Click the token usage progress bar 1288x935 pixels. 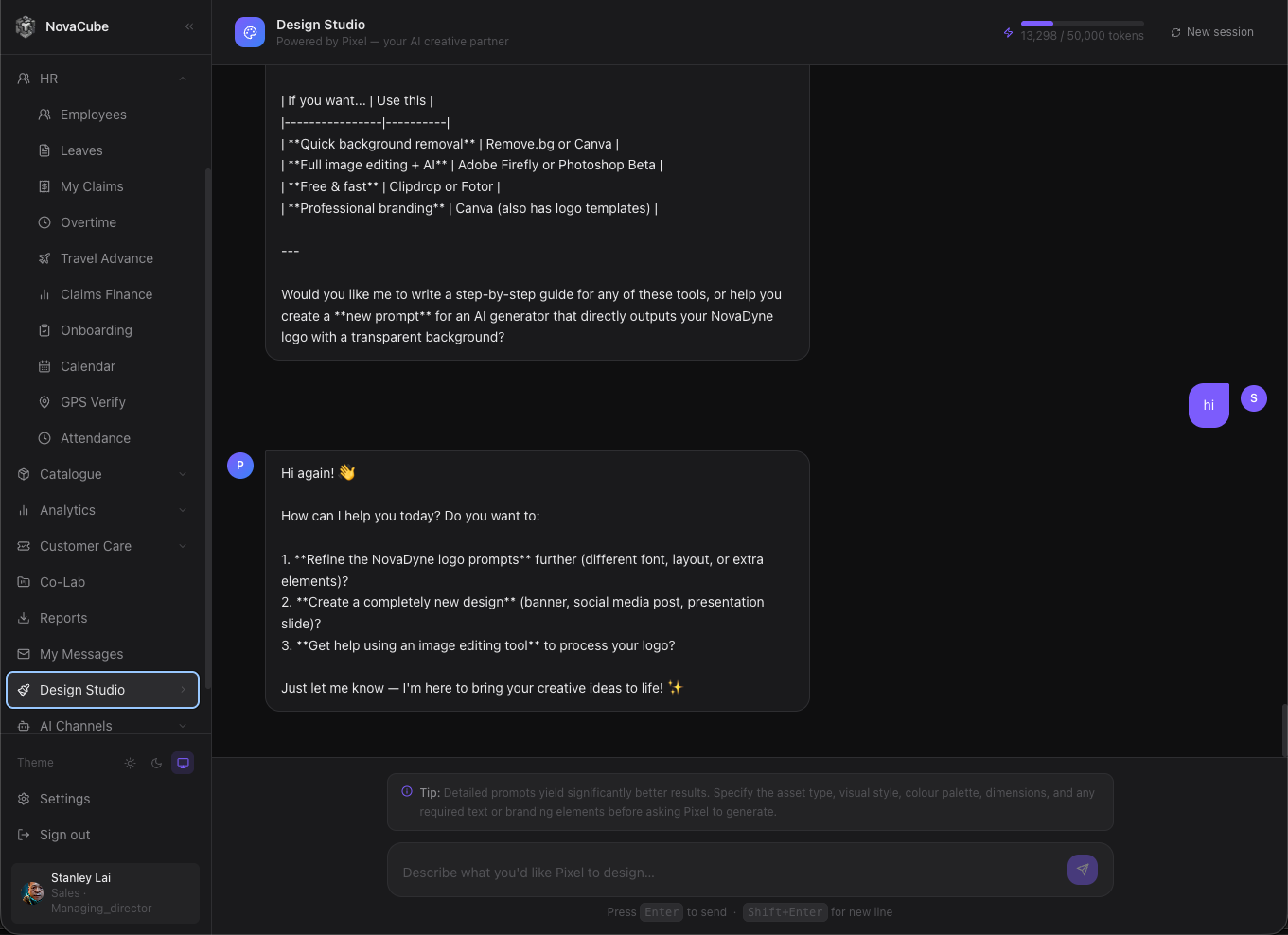pyautogui.click(x=1082, y=24)
